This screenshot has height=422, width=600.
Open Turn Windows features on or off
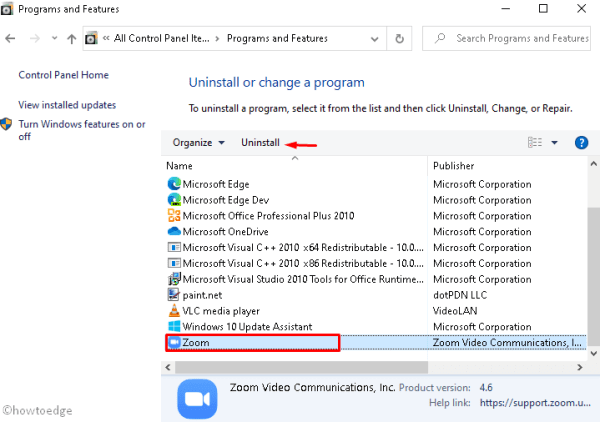pos(82,130)
